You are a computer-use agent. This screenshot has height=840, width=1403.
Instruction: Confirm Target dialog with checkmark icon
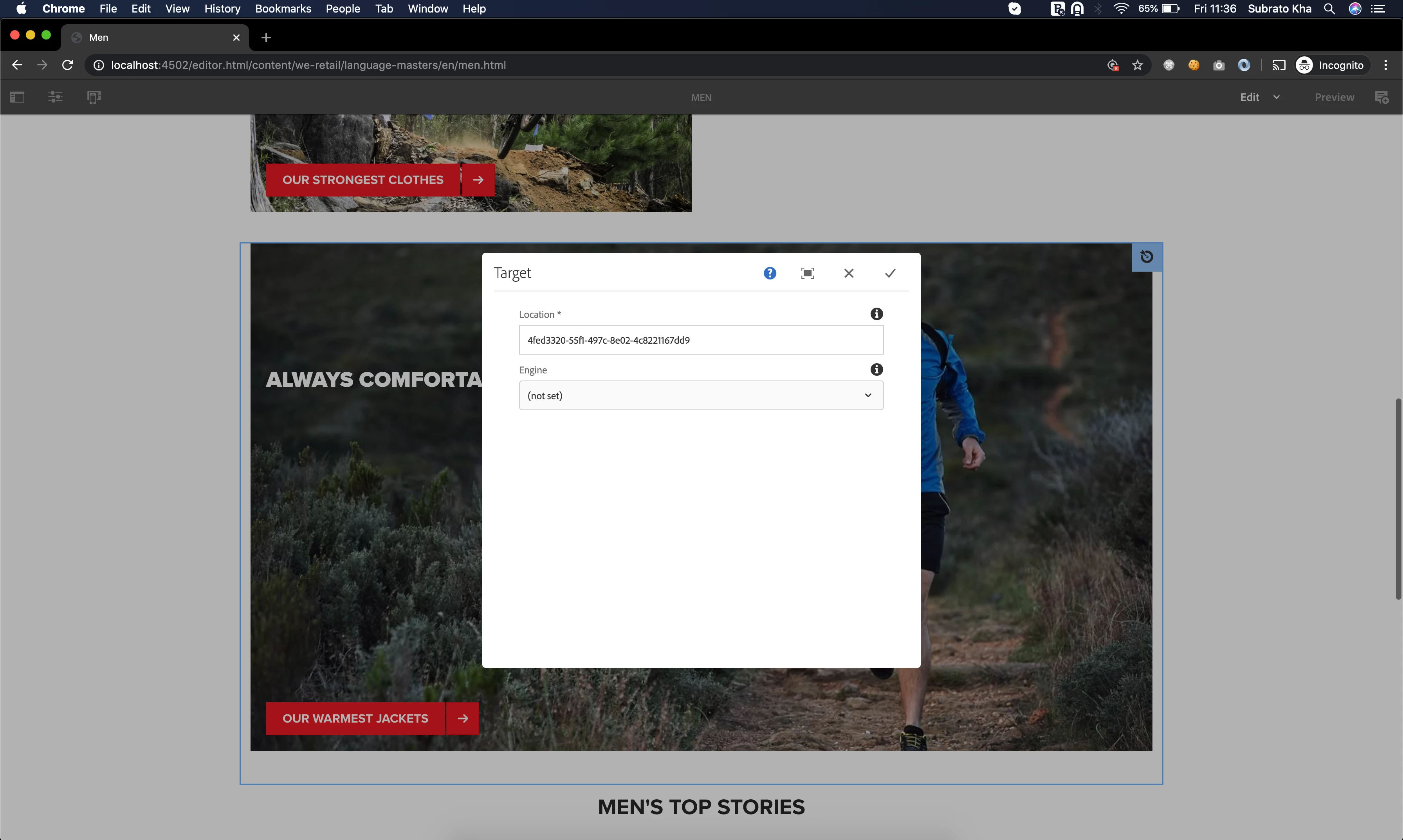point(890,273)
